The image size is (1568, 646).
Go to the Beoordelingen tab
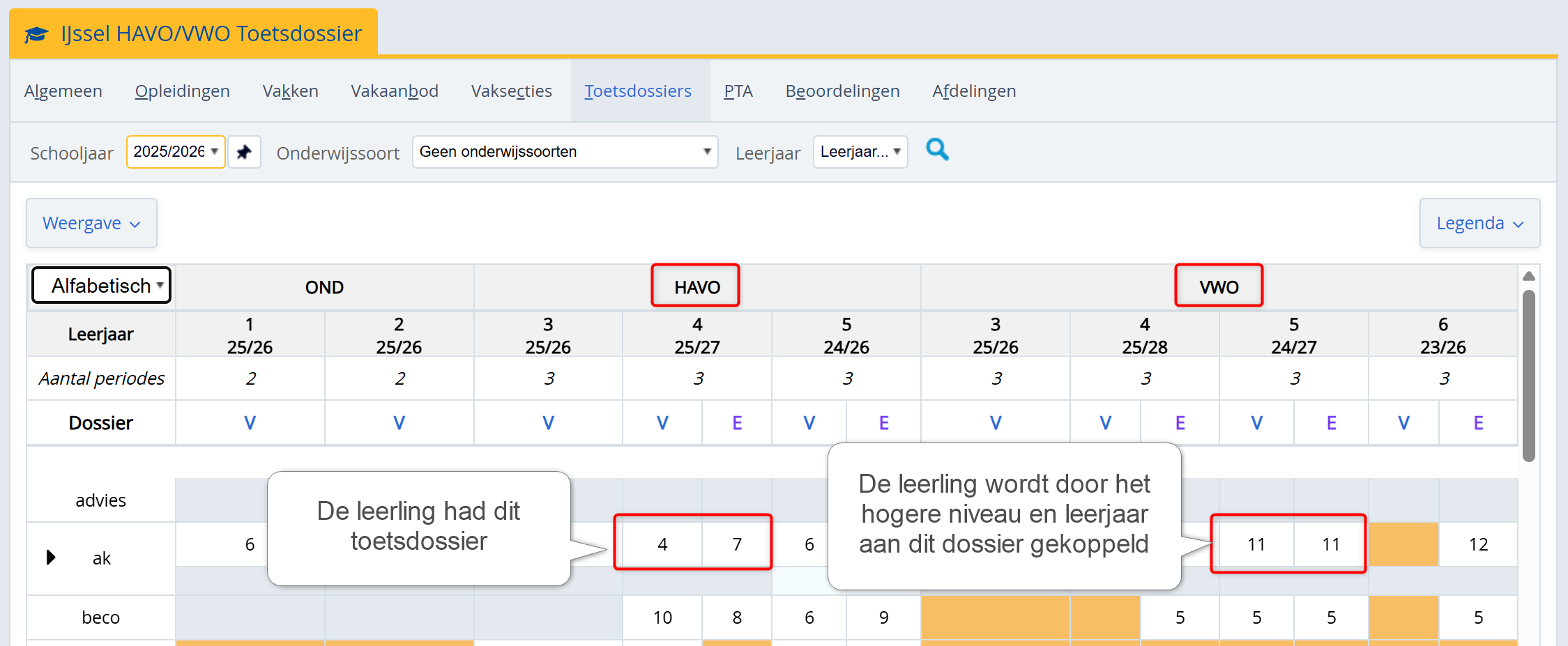842,91
